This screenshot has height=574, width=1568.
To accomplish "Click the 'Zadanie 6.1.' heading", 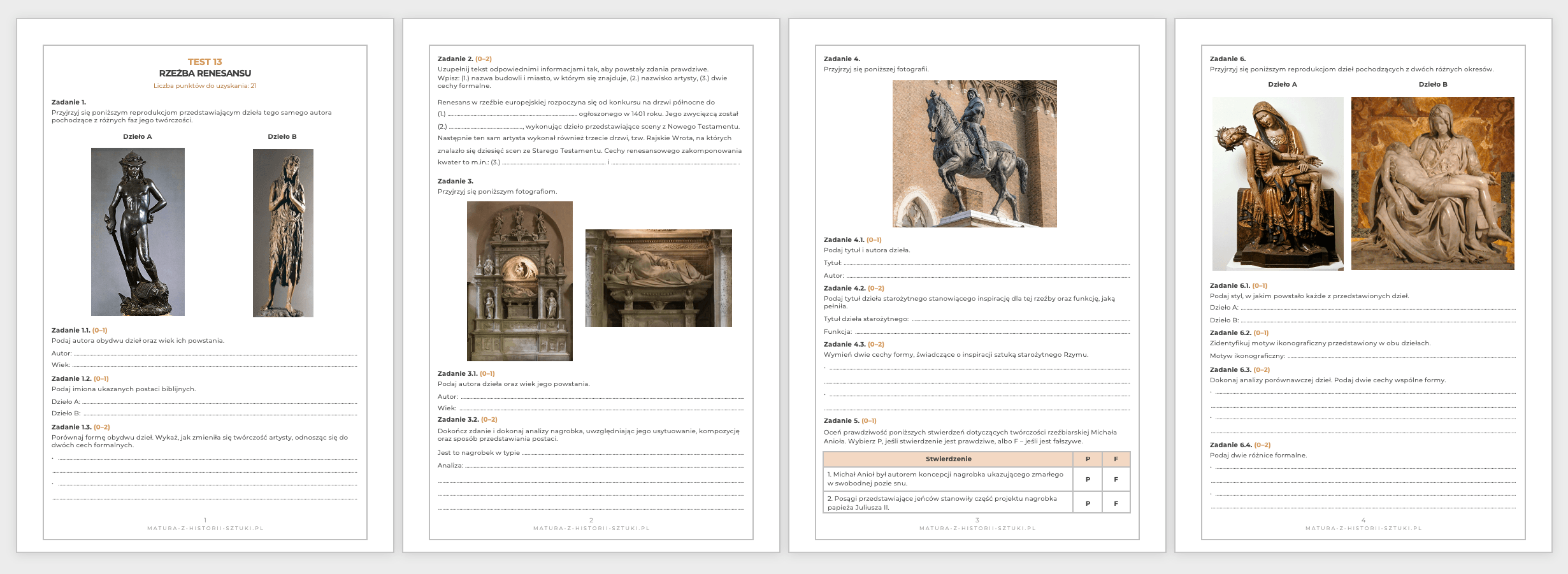I will (x=1230, y=286).
